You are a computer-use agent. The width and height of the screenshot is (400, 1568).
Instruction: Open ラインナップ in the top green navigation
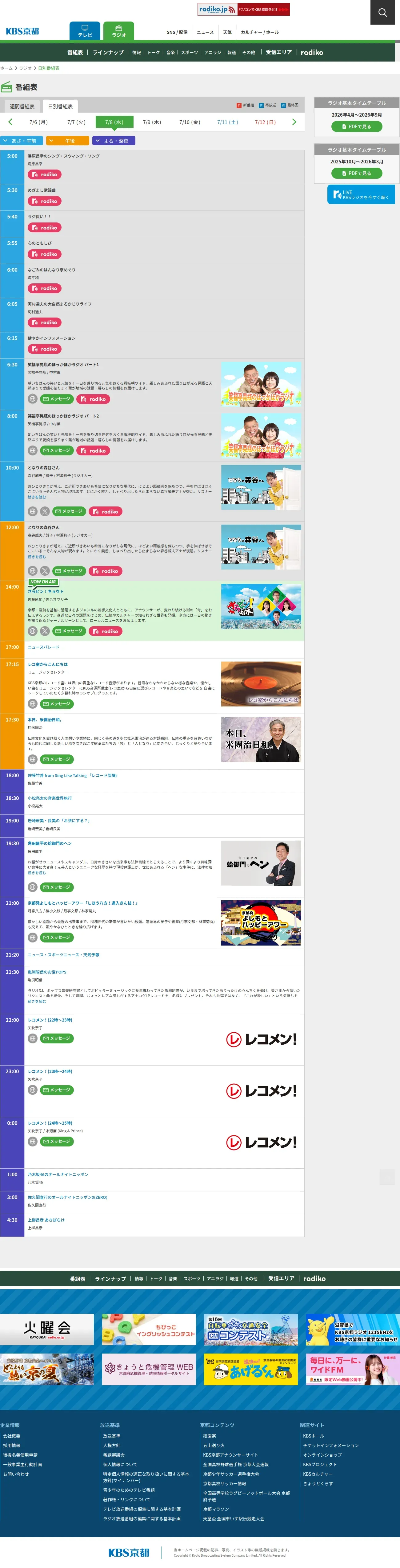108,52
